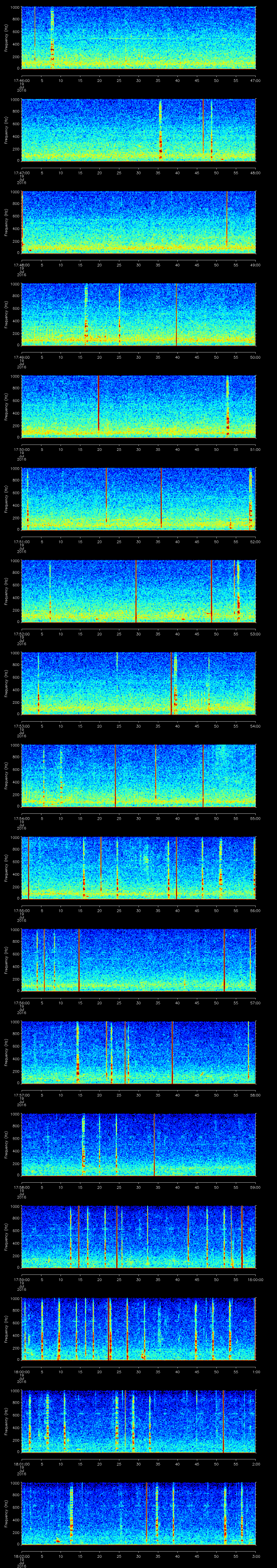This screenshot has width=277, height=1568.
Task: Click the red vertical line near 52 seconds in the 17:48:00 spectrogram
Action: click(x=226, y=219)
